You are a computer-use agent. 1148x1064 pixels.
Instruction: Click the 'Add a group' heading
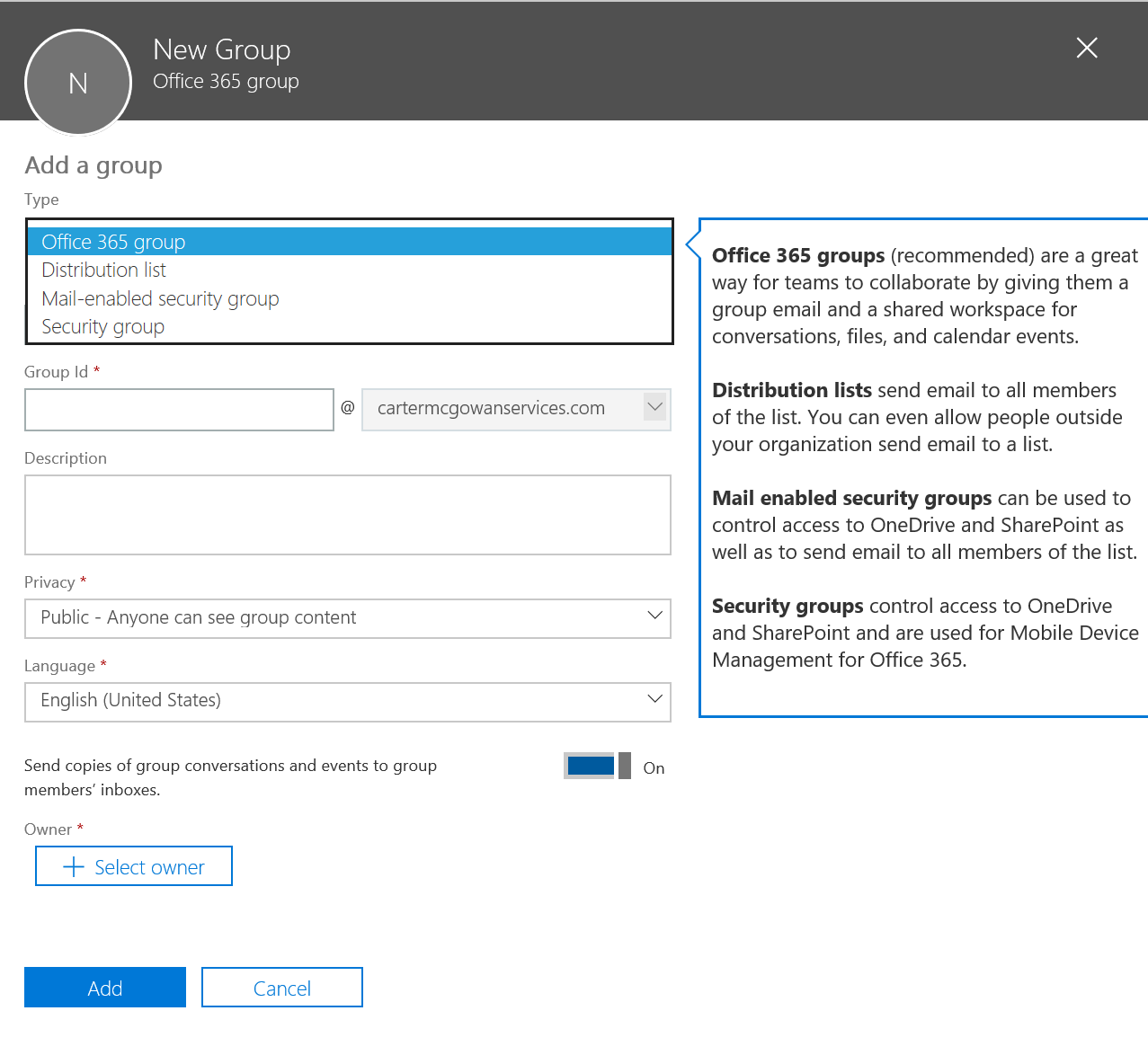(93, 165)
